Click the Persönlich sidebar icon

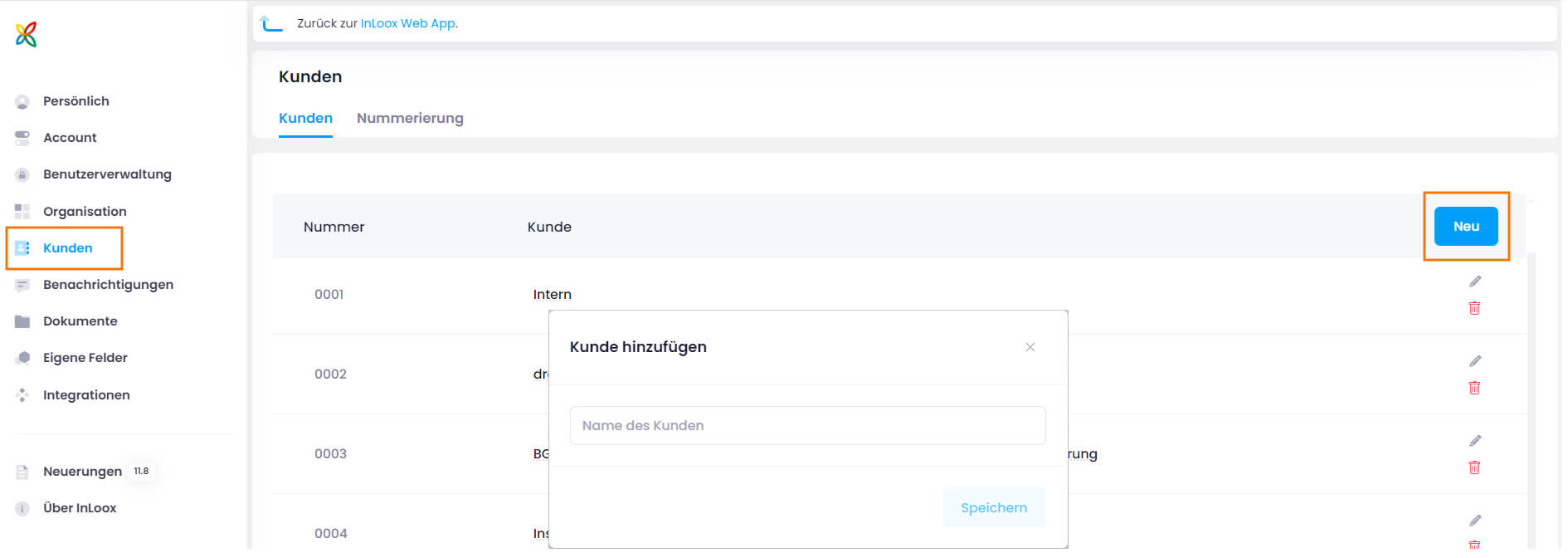point(22,102)
